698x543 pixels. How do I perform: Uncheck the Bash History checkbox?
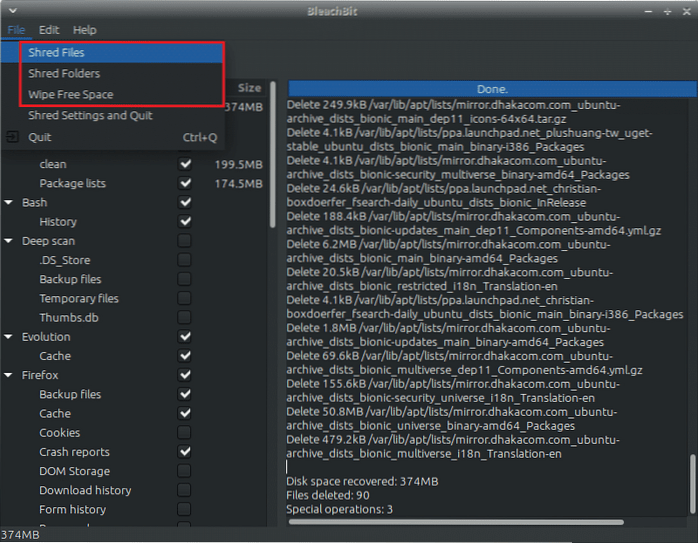[185, 222]
